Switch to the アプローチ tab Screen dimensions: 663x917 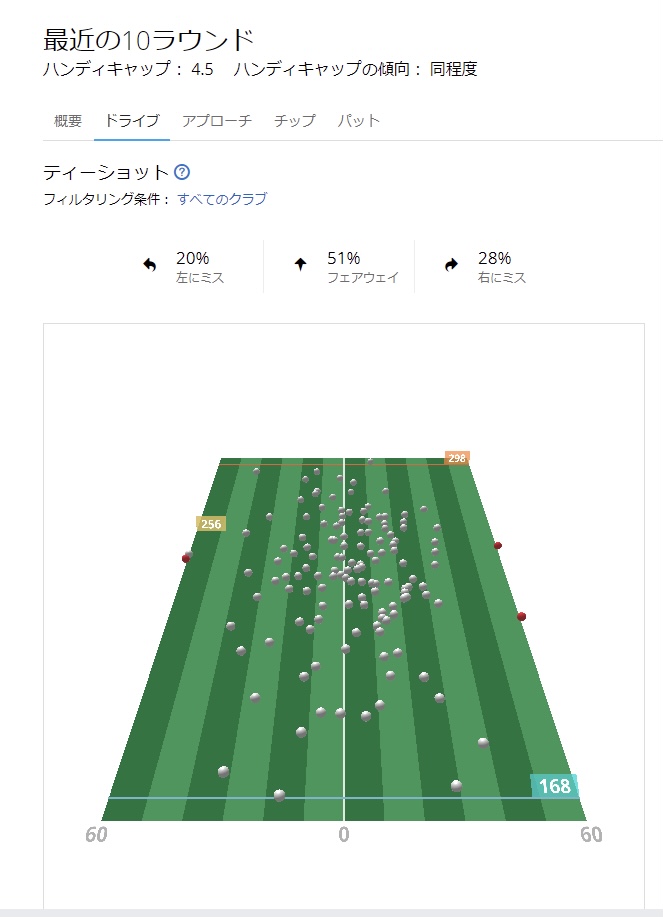coord(216,121)
